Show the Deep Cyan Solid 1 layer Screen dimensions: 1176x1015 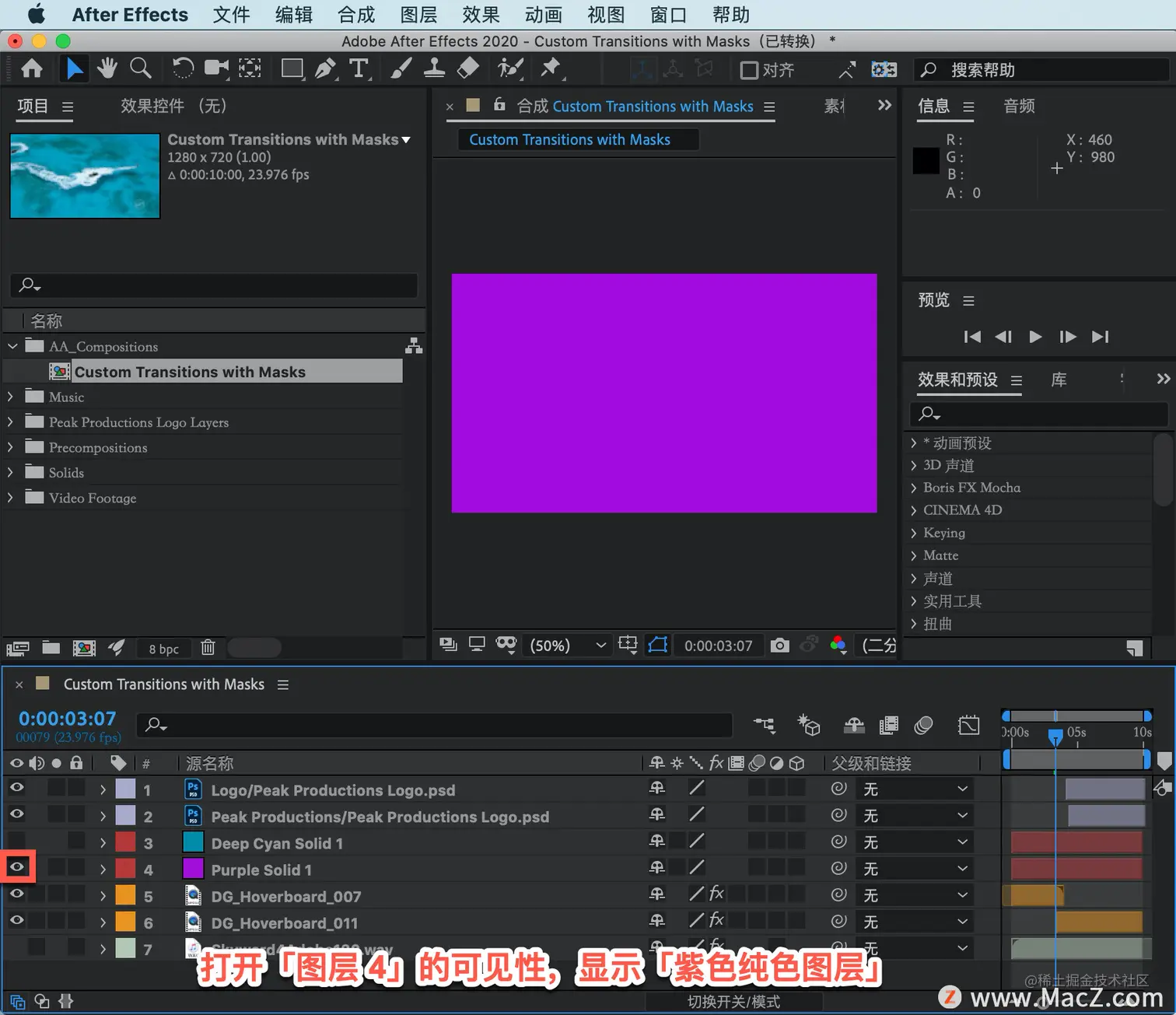pyautogui.click(x=16, y=841)
